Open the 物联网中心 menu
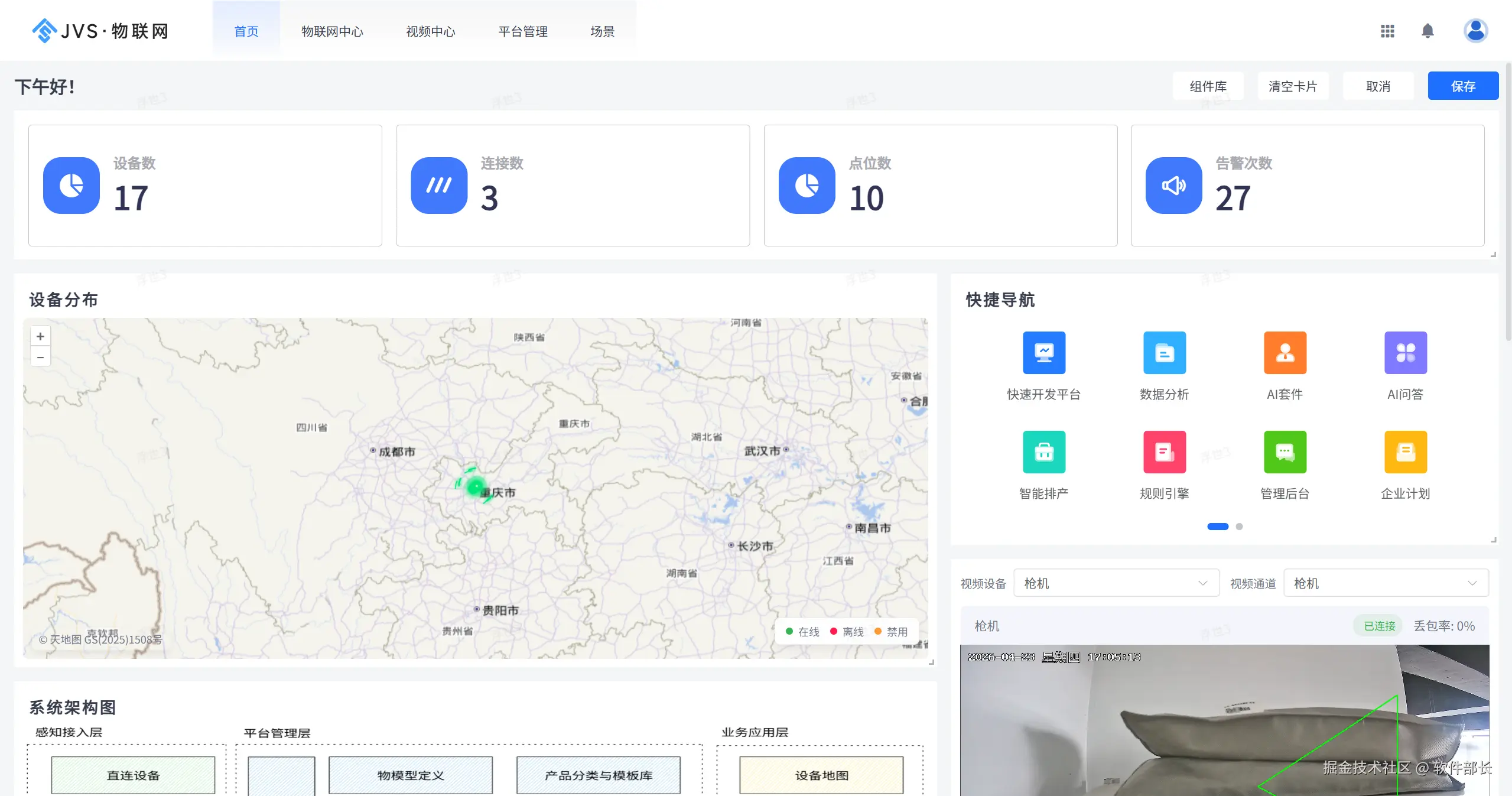 pyautogui.click(x=332, y=31)
